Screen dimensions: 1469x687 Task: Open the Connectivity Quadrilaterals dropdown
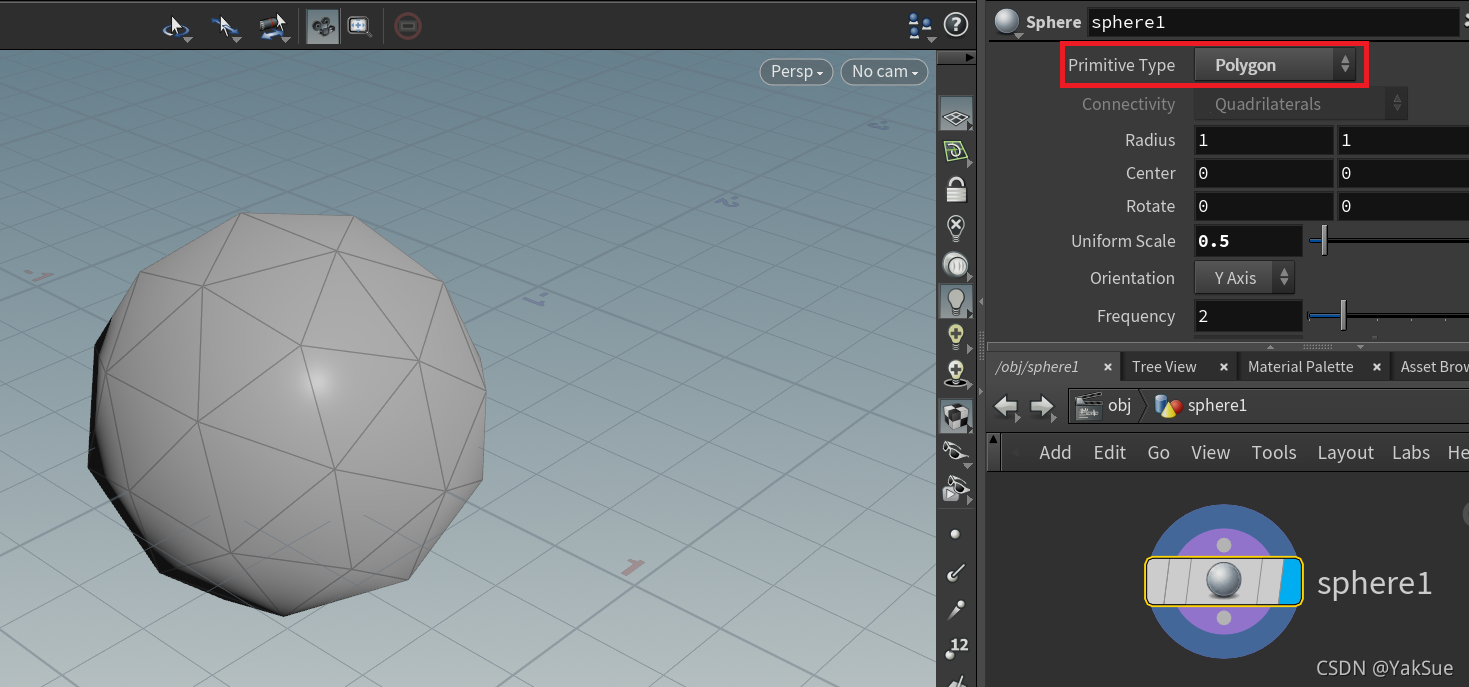[x=1301, y=104]
